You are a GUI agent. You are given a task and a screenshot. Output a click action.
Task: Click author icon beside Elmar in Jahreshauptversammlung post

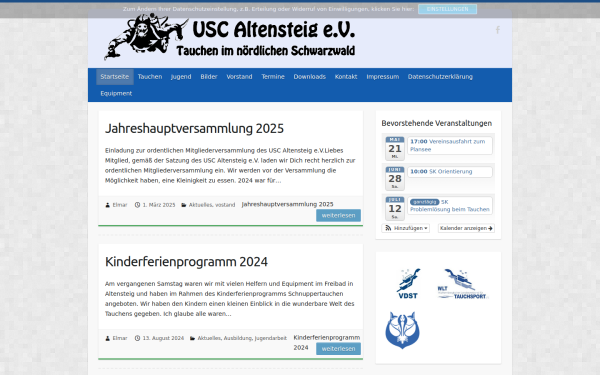(108, 205)
